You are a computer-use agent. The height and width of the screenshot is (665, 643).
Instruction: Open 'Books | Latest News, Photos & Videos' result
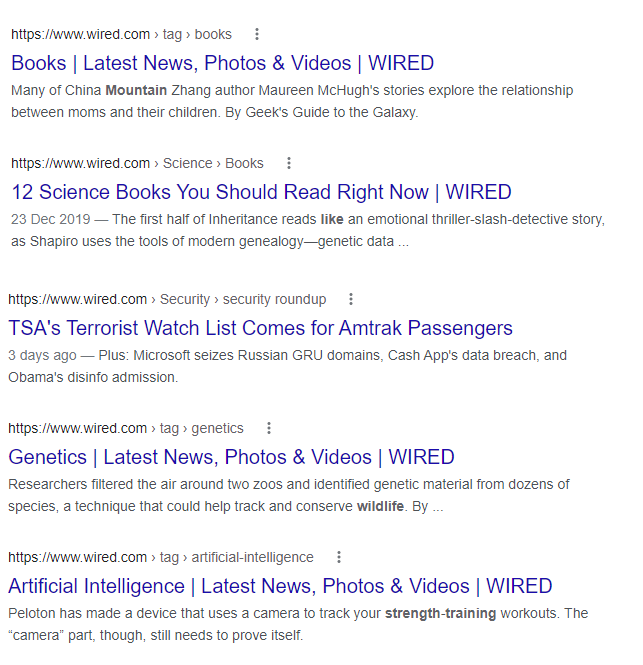coord(222,63)
